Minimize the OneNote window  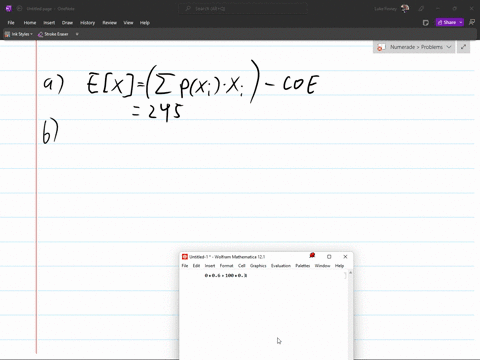click(438, 9)
